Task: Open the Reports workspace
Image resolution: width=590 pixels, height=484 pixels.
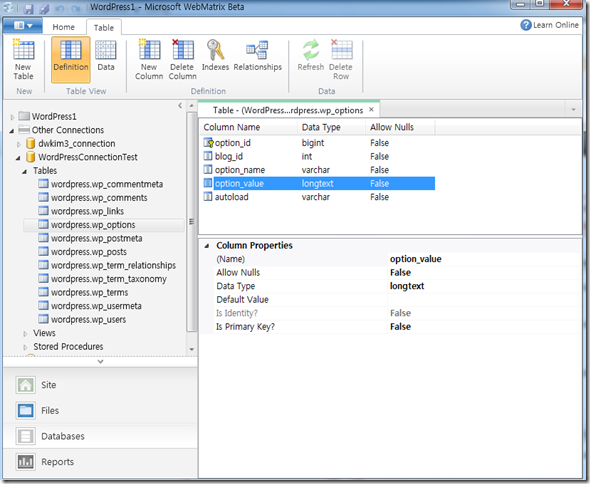Action: [x=100, y=462]
